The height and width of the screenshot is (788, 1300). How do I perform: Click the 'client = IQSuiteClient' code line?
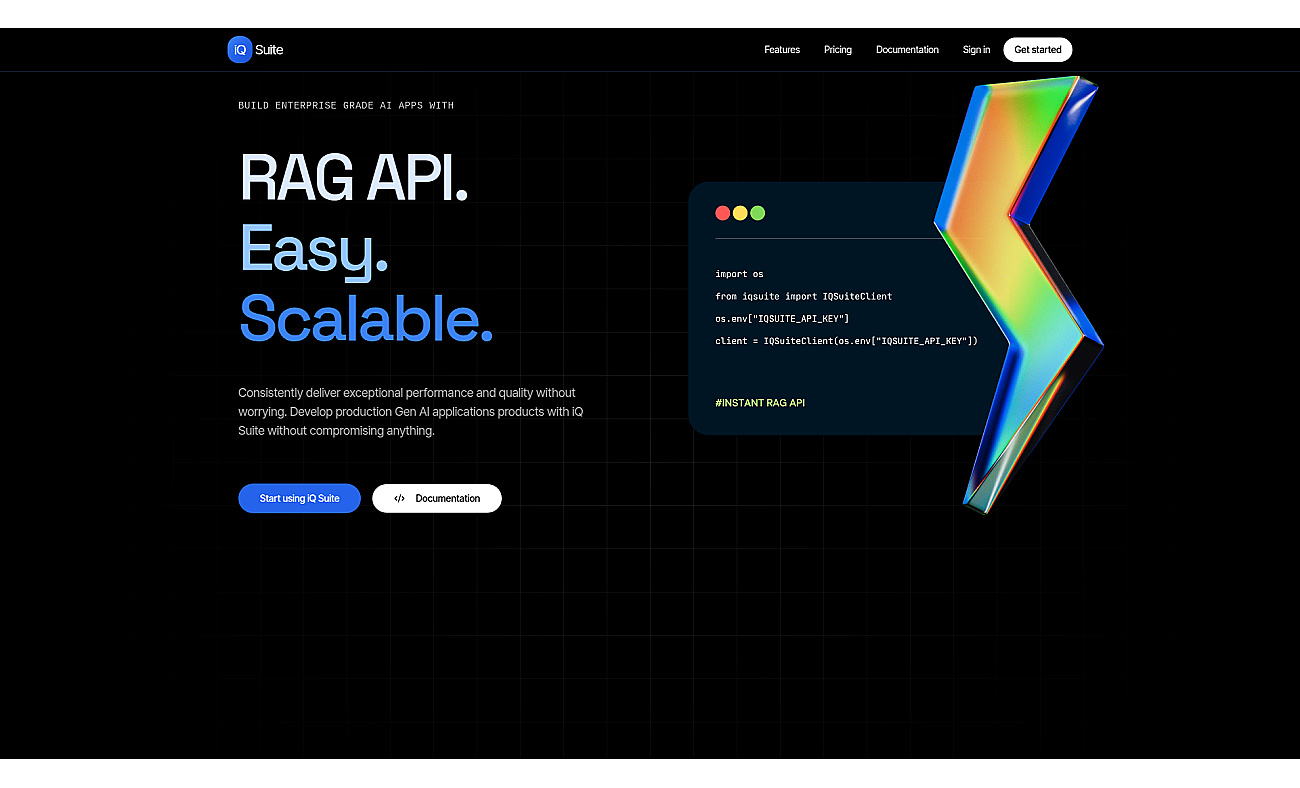846,341
